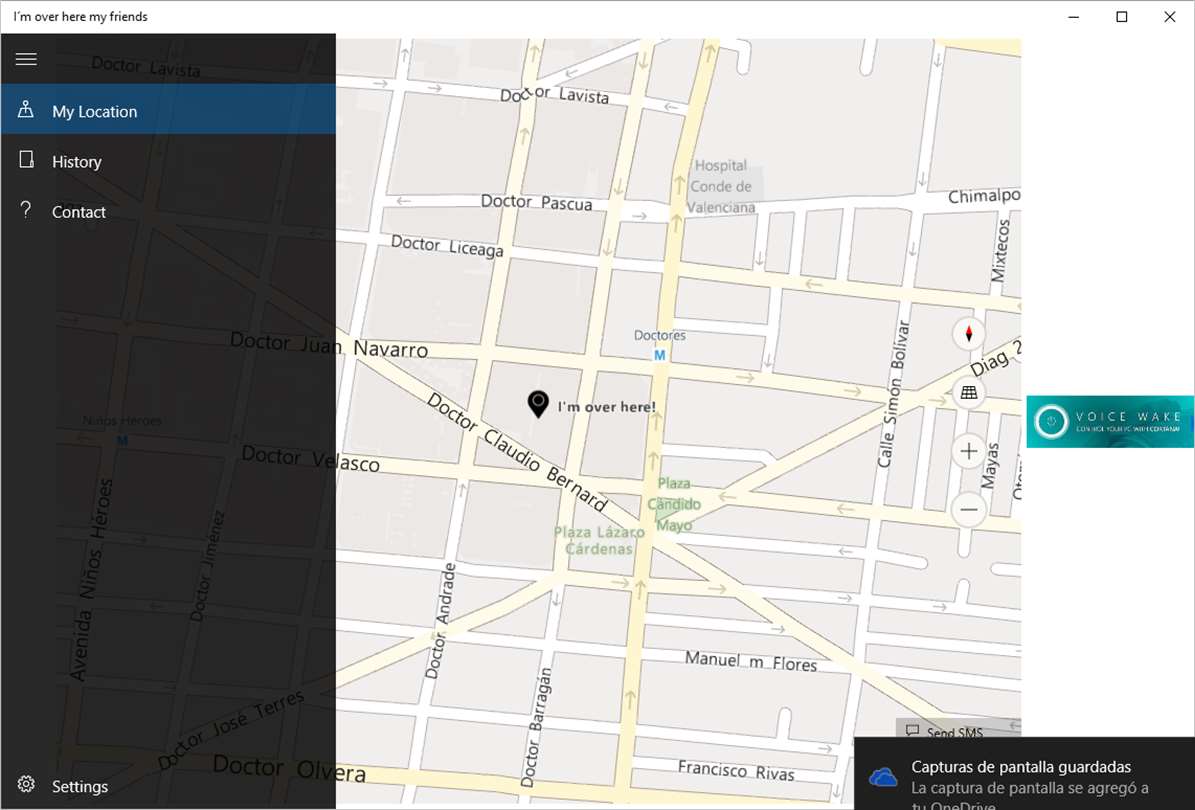Viewport: 1195px width, 810px height.
Task: Open the My Location page
Action: coord(168,110)
